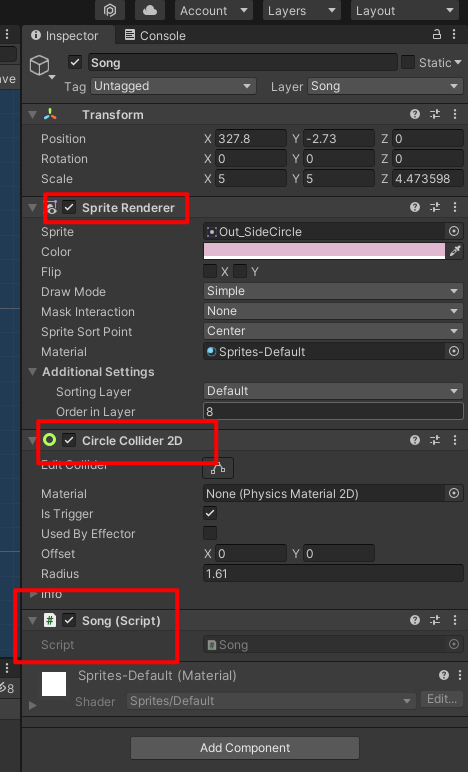
Task: Click the shader Edit button
Action: [441, 700]
